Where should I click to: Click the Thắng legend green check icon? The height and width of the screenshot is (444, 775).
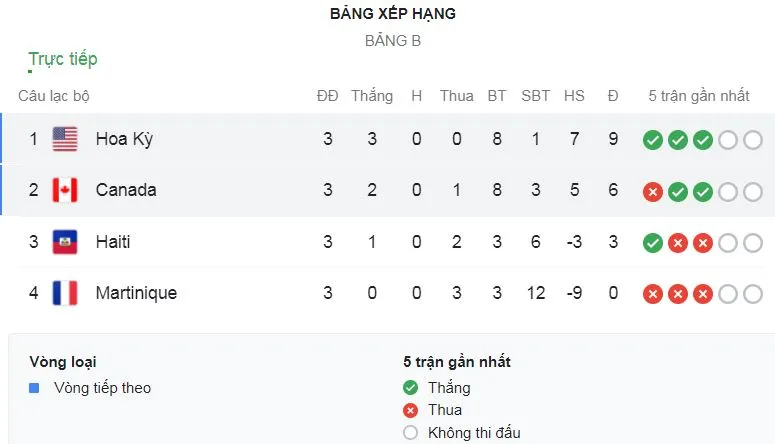coord(410,388)
